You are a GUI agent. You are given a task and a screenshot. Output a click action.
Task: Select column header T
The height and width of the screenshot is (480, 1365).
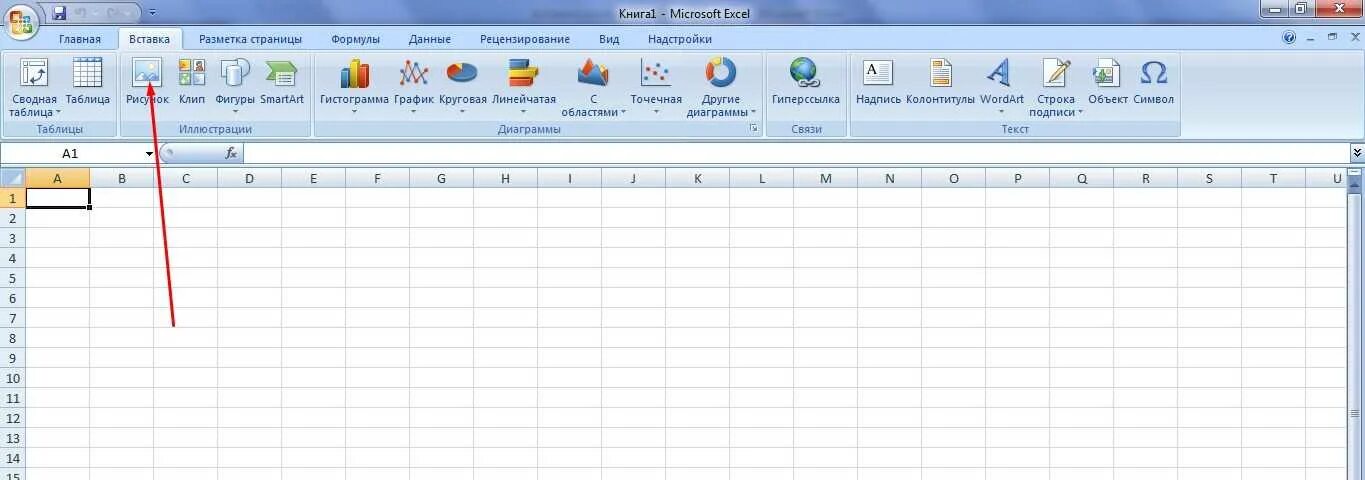1273,178
